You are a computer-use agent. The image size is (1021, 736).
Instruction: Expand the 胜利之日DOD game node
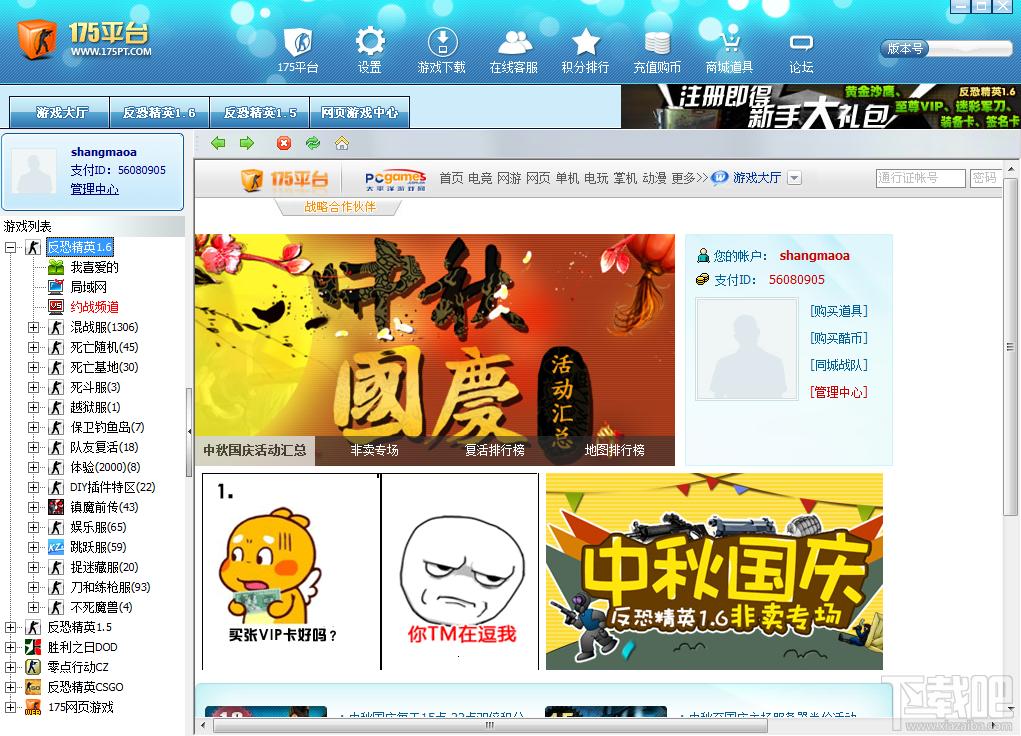click(11, 647)
